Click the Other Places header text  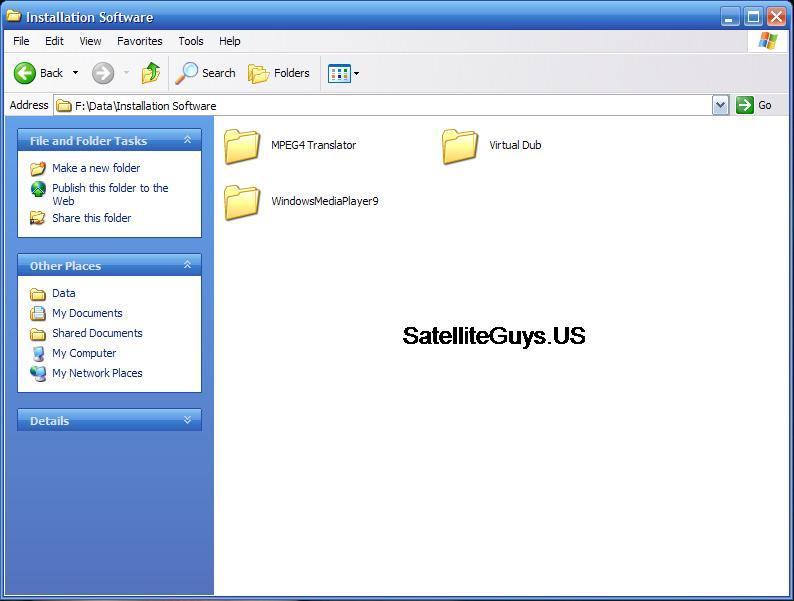[65, 266]
